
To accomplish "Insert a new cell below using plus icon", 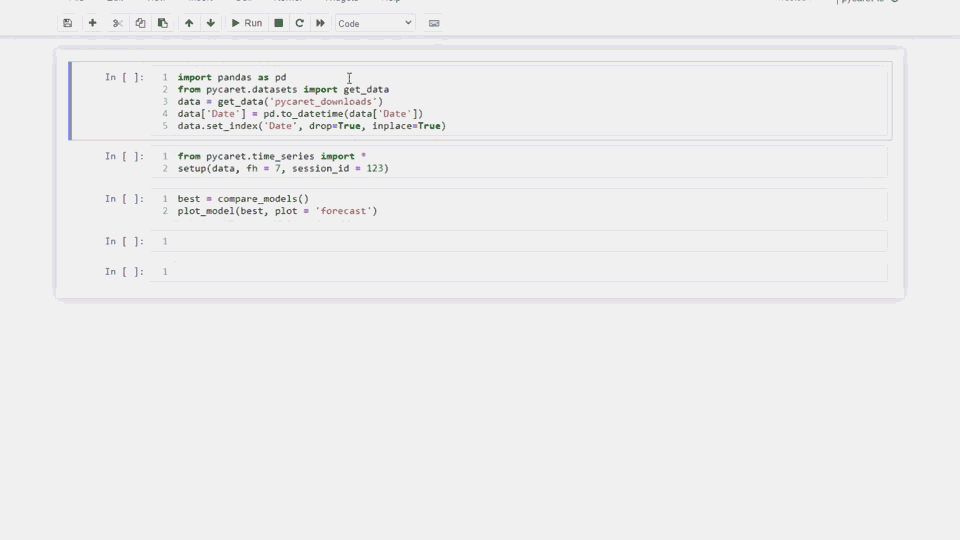I will 92,23.
